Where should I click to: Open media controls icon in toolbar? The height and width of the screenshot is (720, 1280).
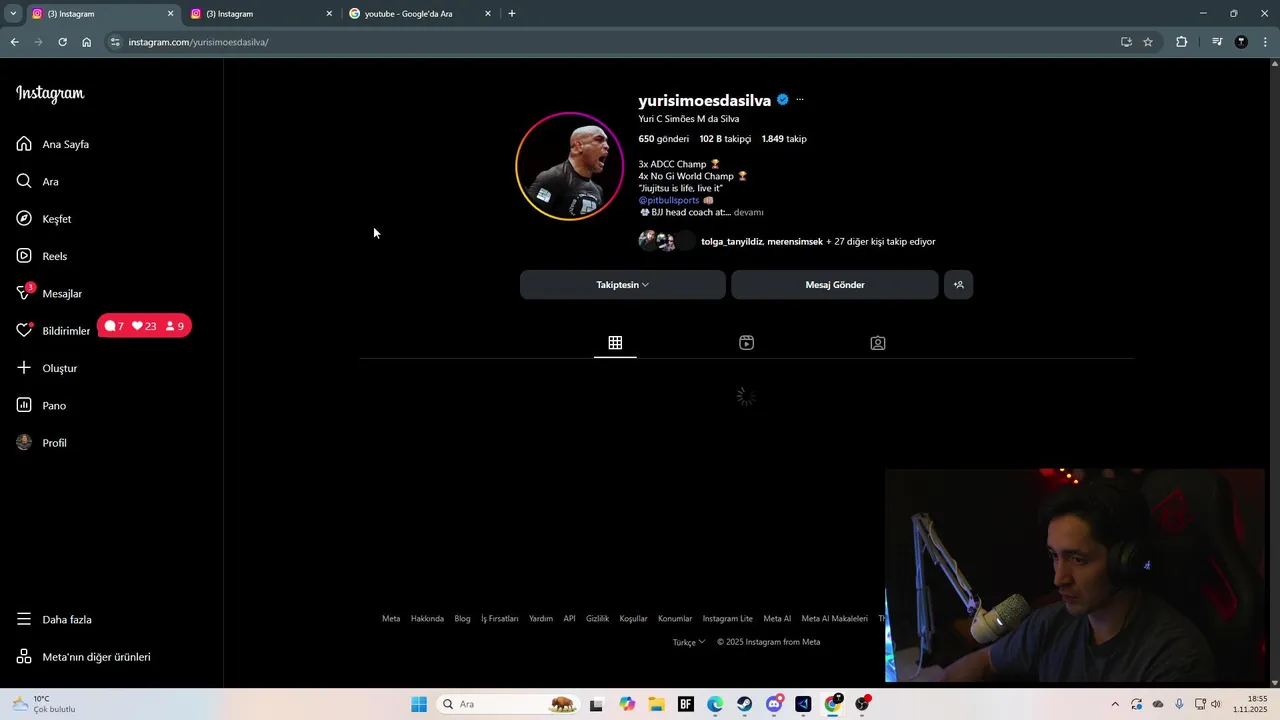pyautogui.click(x=1217, y=42)
